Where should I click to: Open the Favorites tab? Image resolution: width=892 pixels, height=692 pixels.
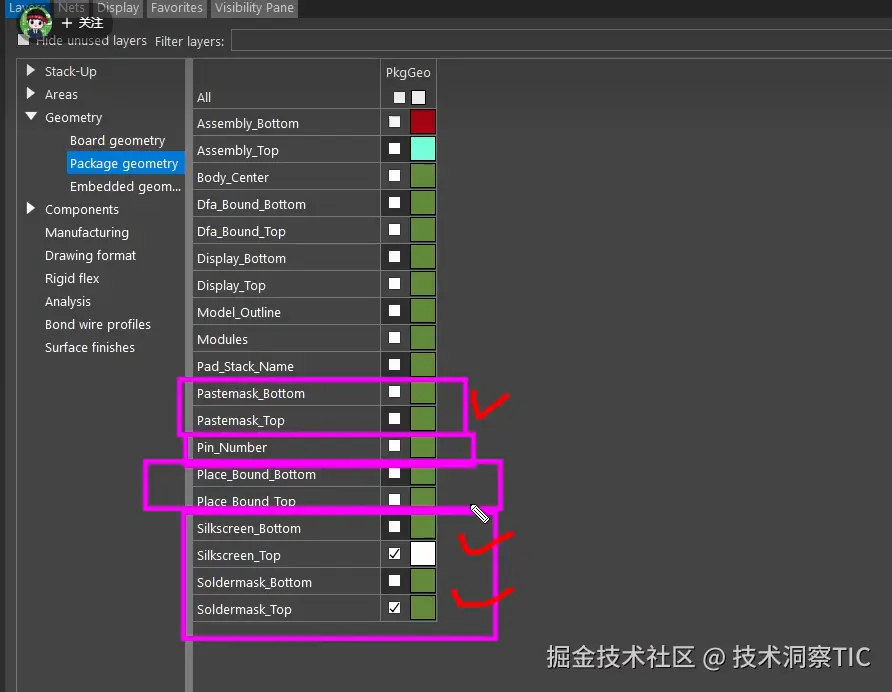coord(176,8)
